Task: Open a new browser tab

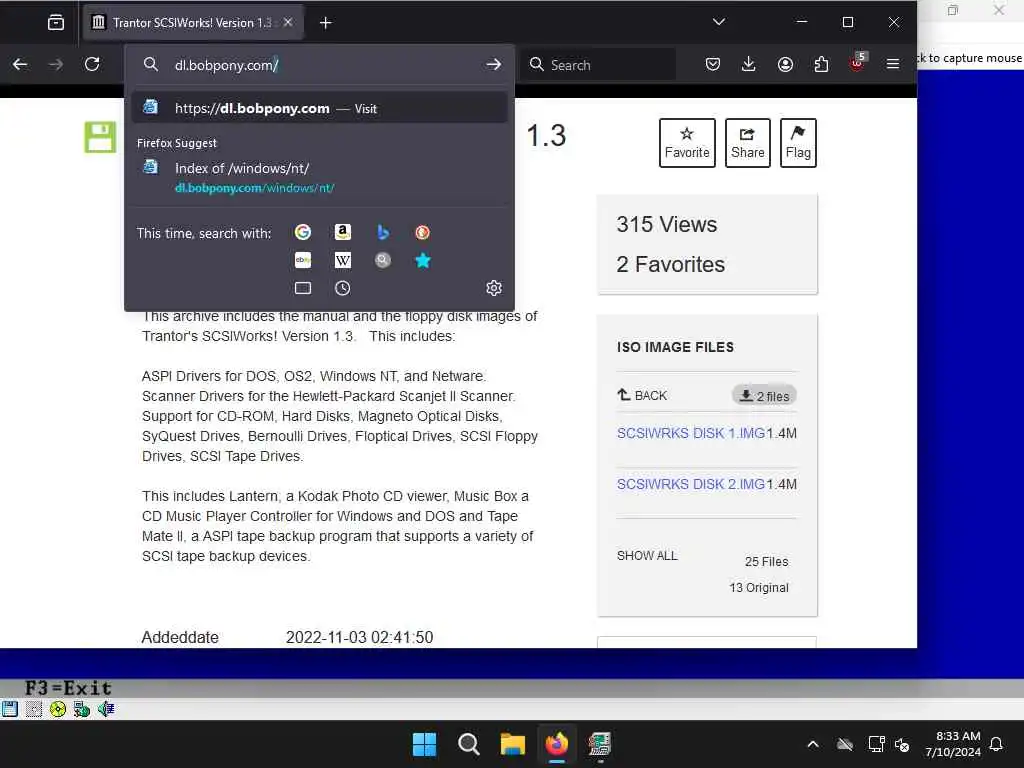Action: (x=325, y=23)
